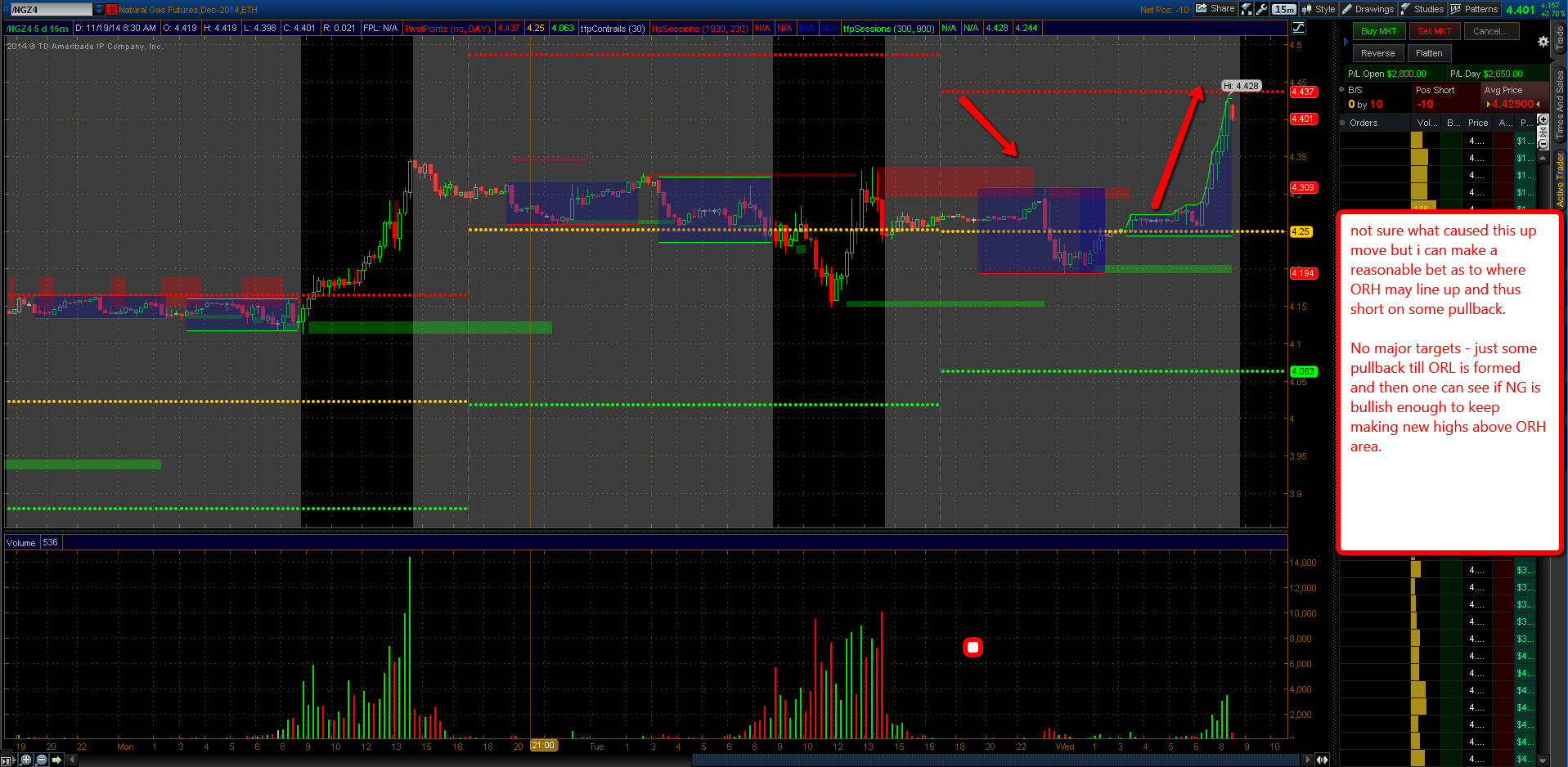Click the Volume study label
This screenshot has width=1568, height=767.
(21, 543)
